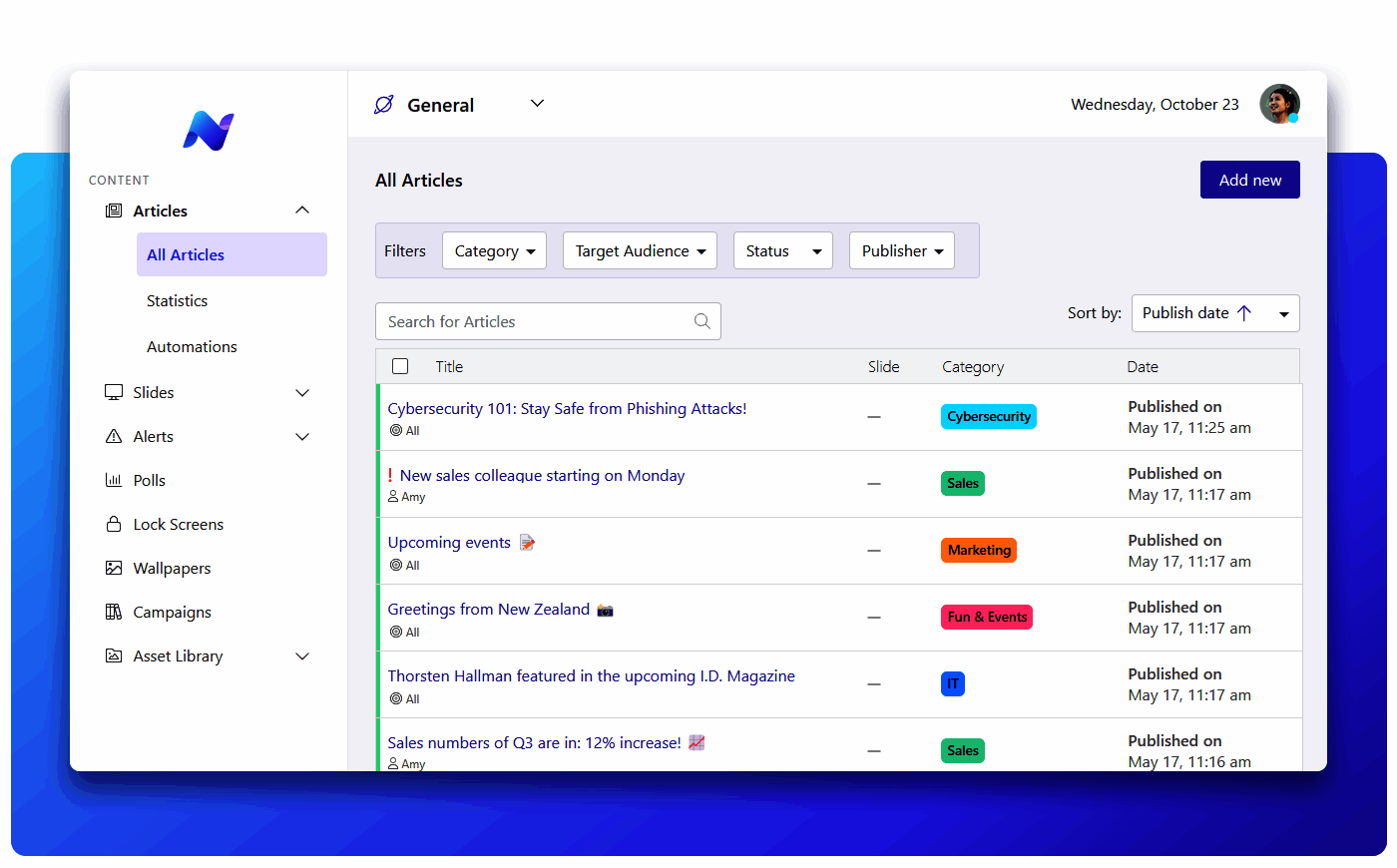This screenshot has width=1397, height=868.
Task: Open Statistics in the sidebar
Action: pyautogui.click(x=178, y=300)
